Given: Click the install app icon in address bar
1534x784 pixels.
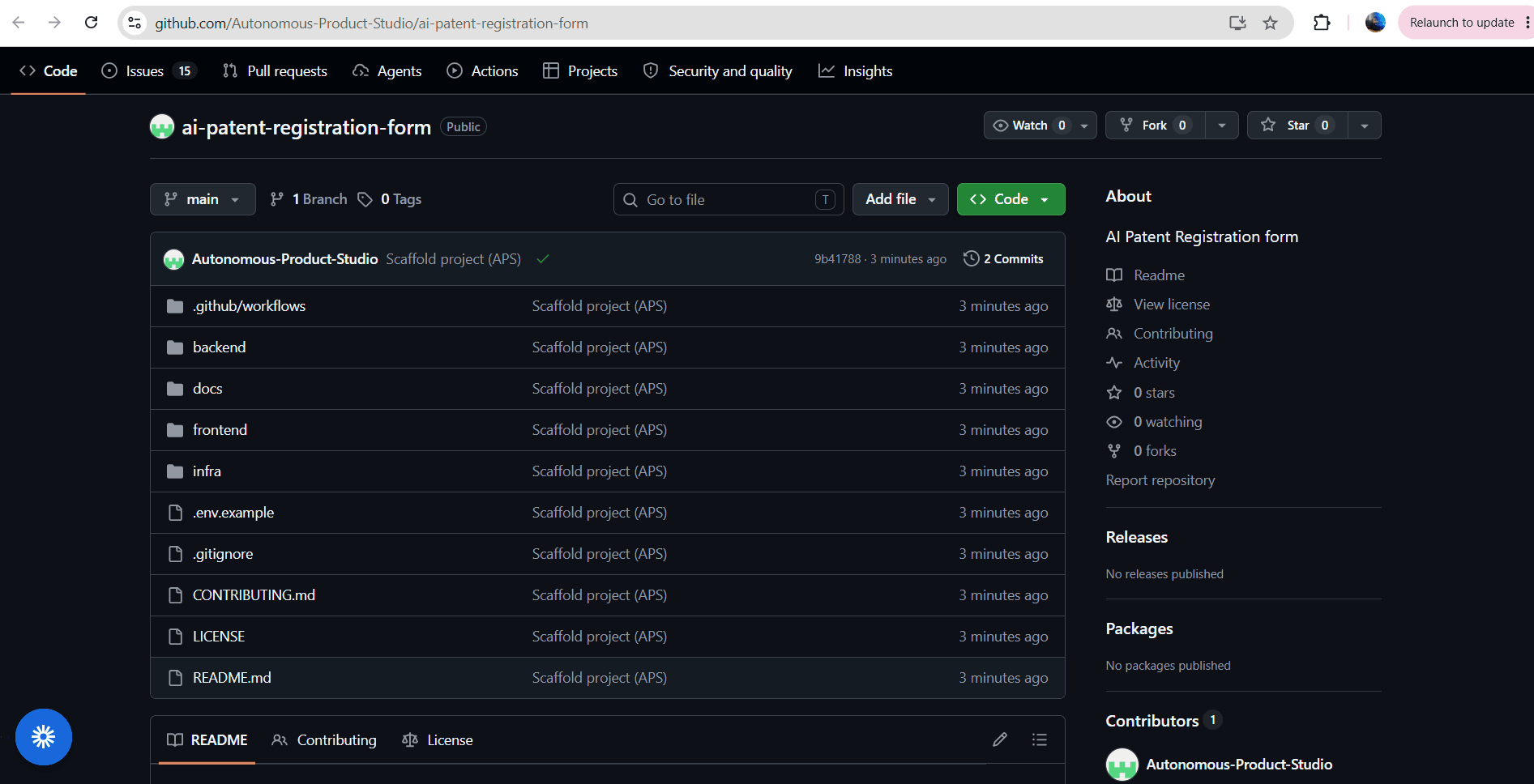Looking at the screenshot, I should pos(1237,23).
